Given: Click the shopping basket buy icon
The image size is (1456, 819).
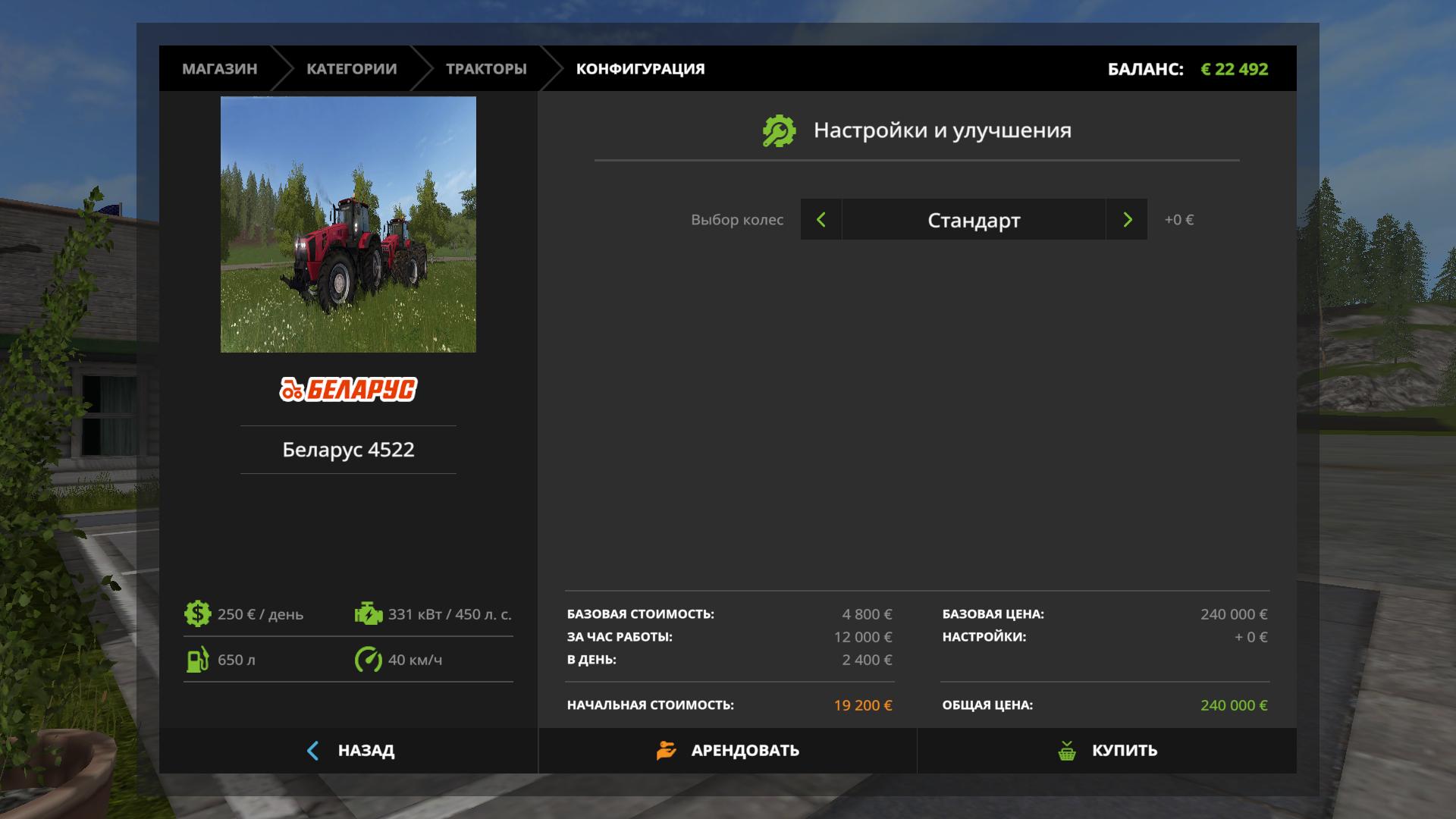Looking at the screenshot, I should pos(1067,751).
